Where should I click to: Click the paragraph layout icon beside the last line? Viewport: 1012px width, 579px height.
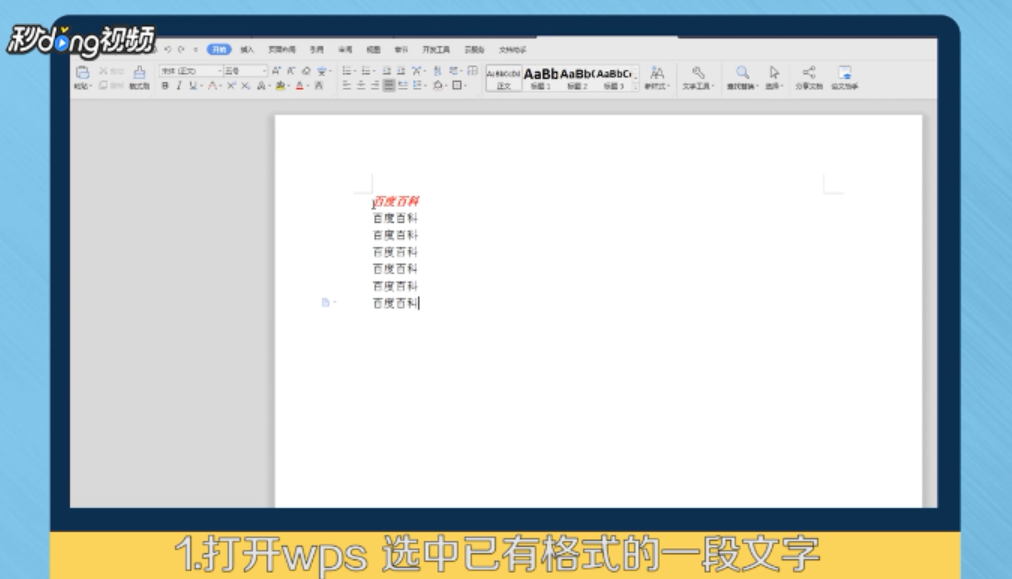click(326, 302)
